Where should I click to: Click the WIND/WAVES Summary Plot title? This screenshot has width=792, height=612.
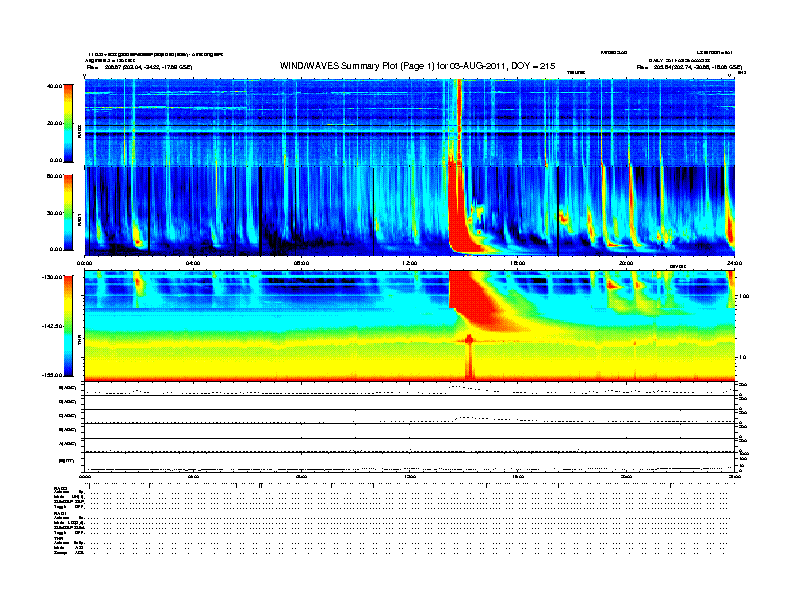coord(417,66)
